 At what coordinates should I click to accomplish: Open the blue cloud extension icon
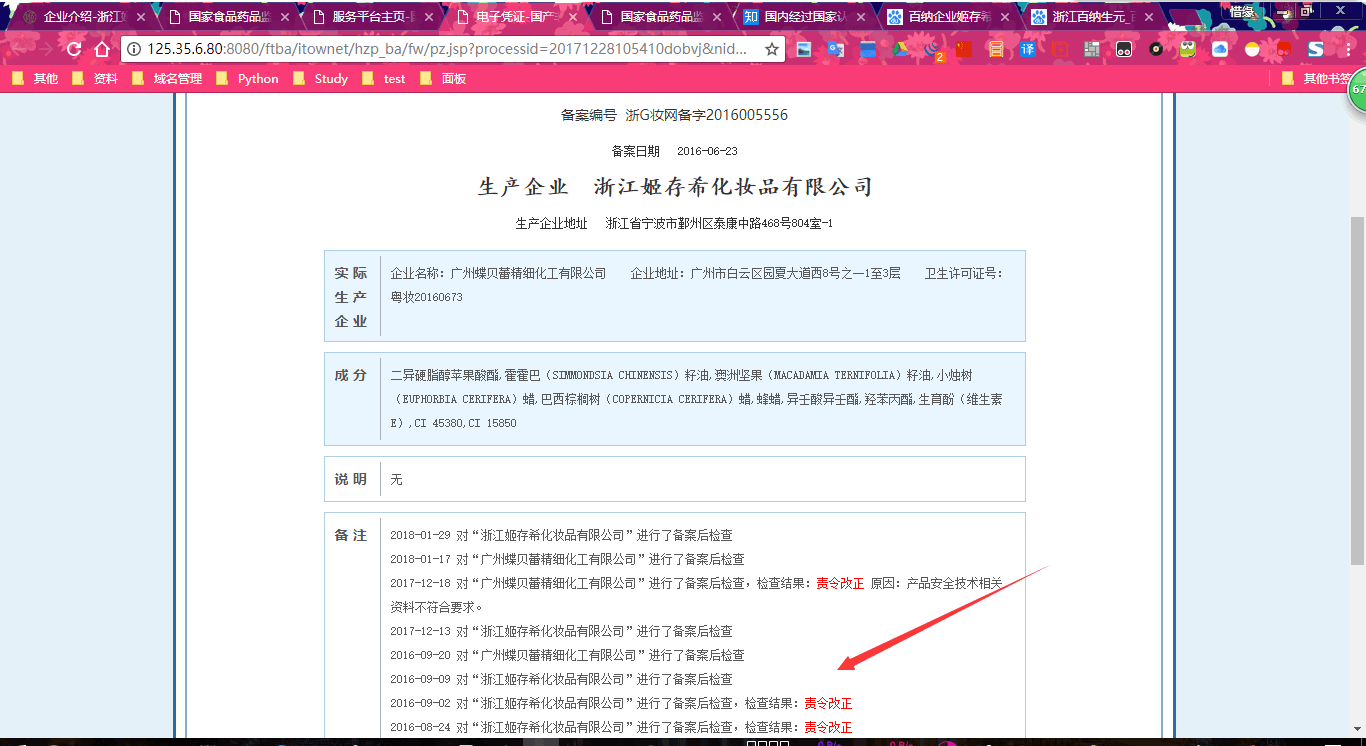point(1220,49)
